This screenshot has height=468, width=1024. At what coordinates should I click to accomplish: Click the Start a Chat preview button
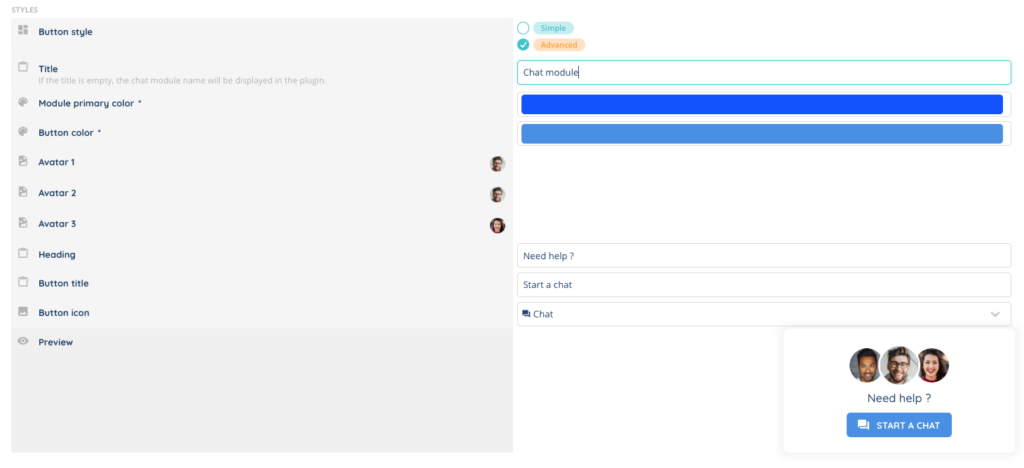tap(899, 425)
